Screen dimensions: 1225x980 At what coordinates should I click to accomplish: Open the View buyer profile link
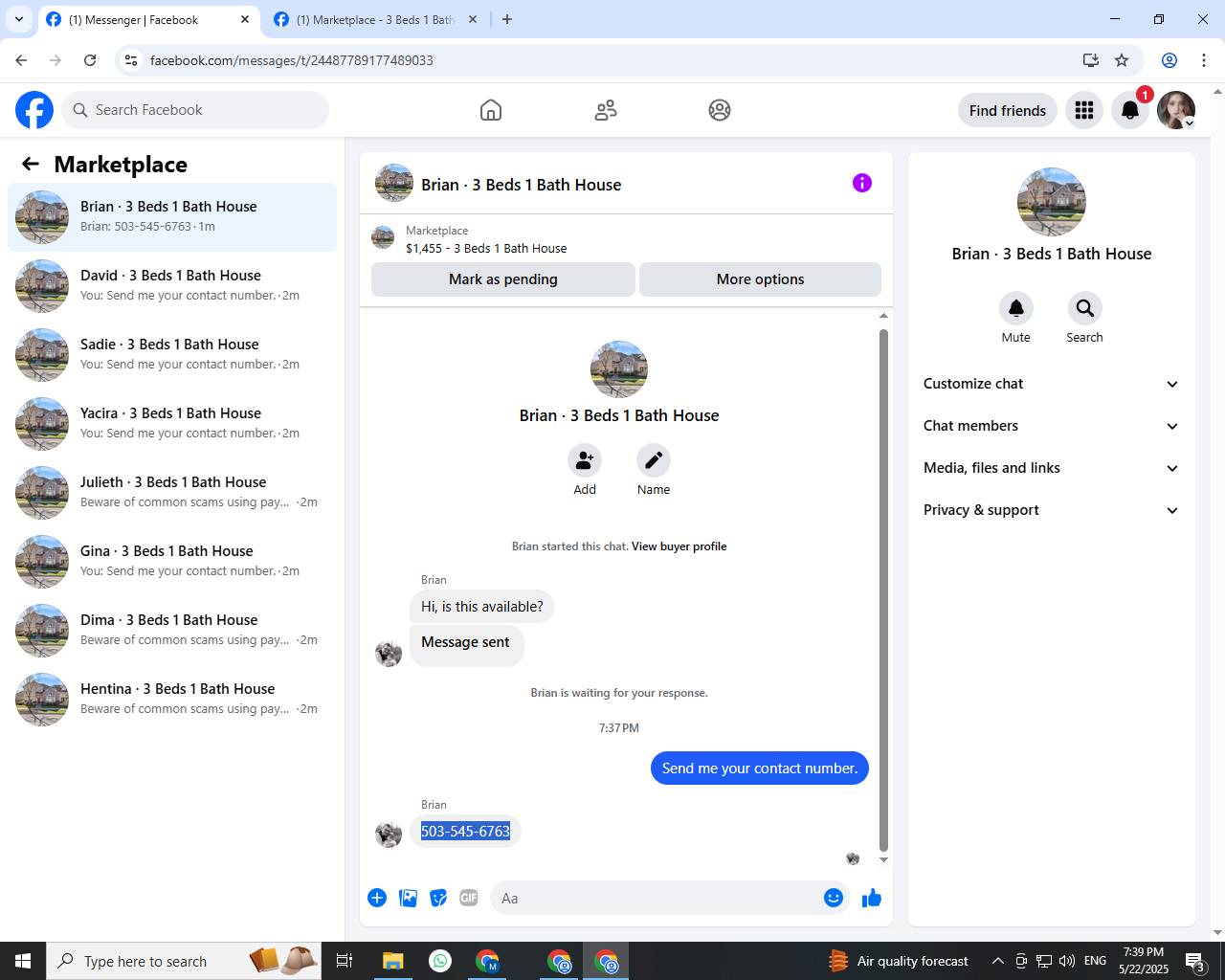[679, 546]
